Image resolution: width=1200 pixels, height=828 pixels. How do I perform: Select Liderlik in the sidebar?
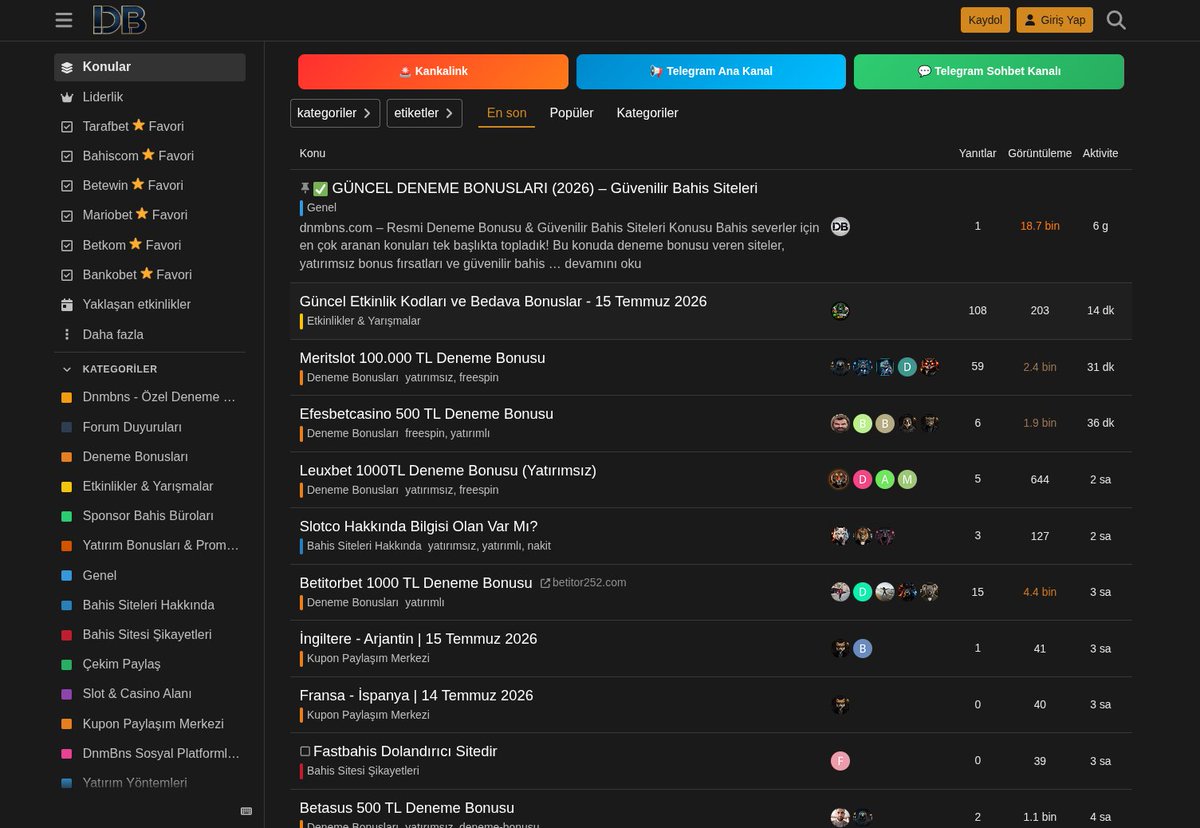tap(149, 97)
